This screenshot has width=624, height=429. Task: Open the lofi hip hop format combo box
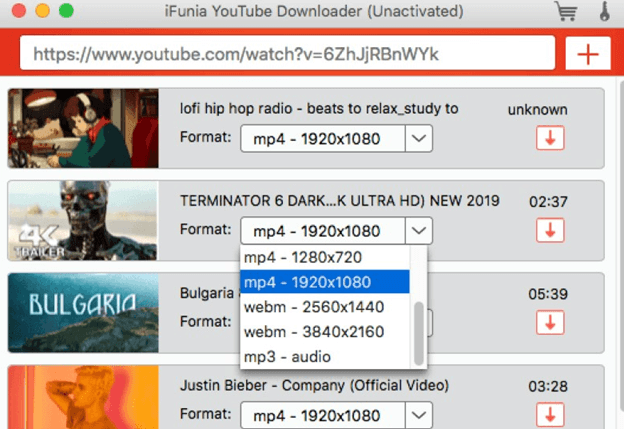pyautogui.click(x=336, y=138)
